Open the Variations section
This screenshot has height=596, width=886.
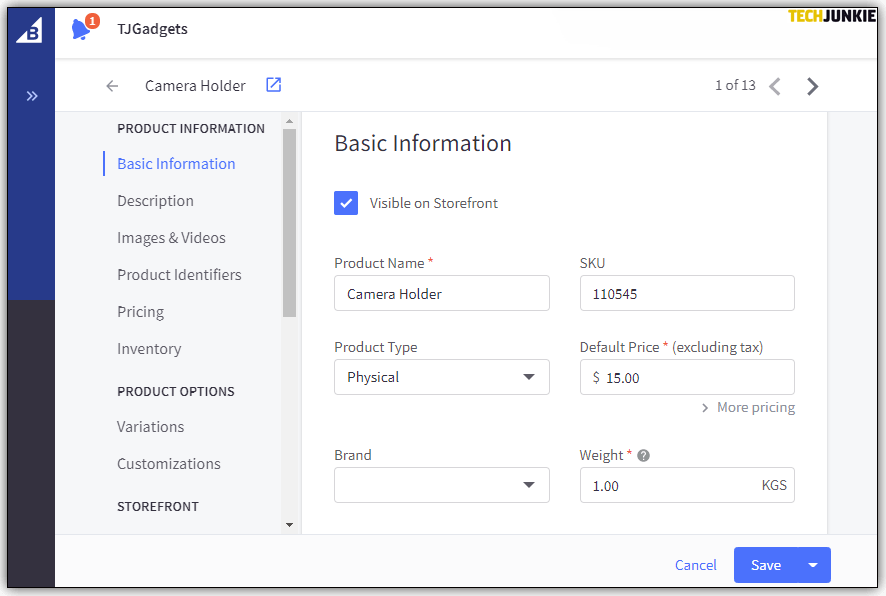point(150,427)
